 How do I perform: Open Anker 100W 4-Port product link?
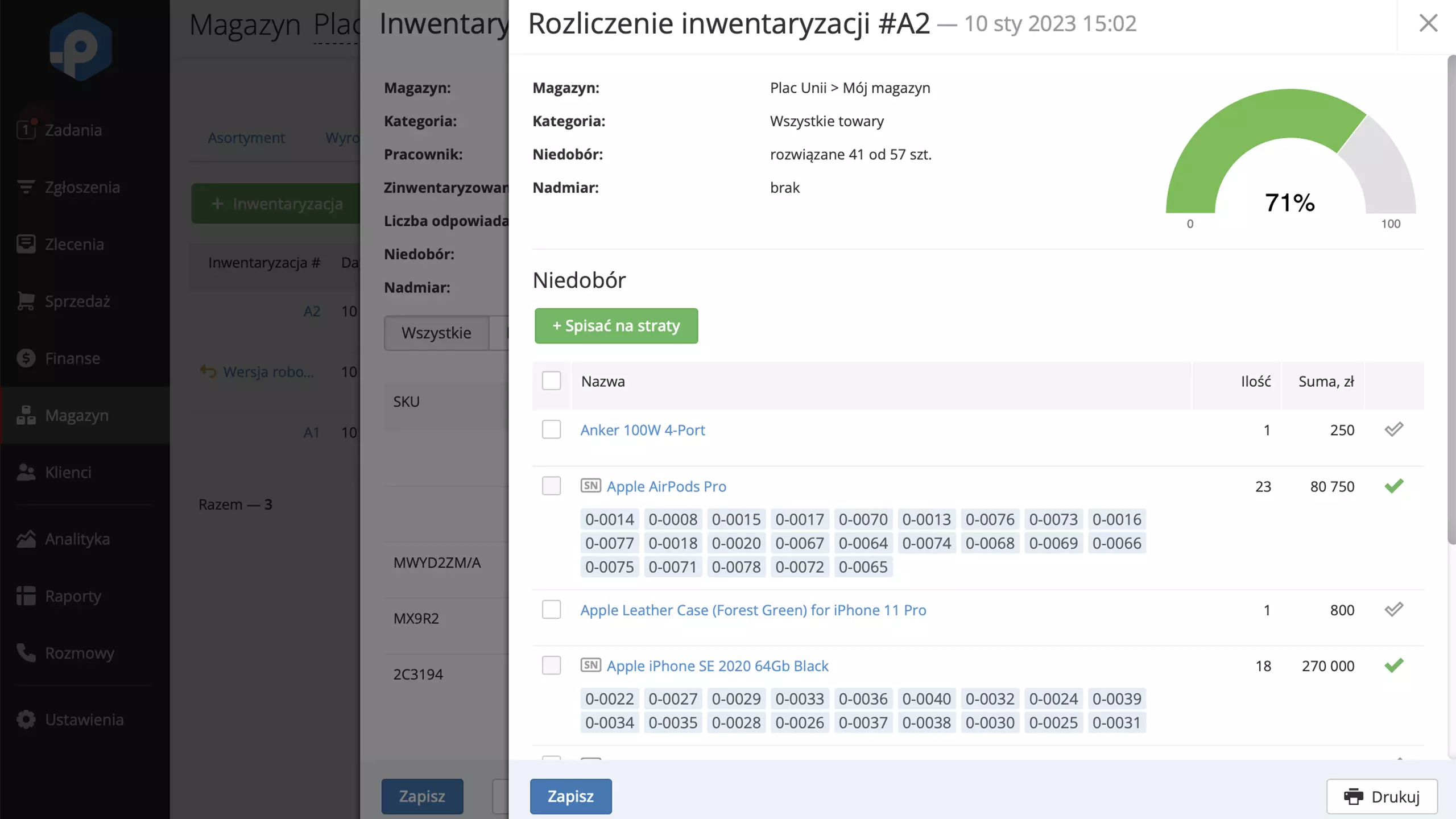coord(643,430)
